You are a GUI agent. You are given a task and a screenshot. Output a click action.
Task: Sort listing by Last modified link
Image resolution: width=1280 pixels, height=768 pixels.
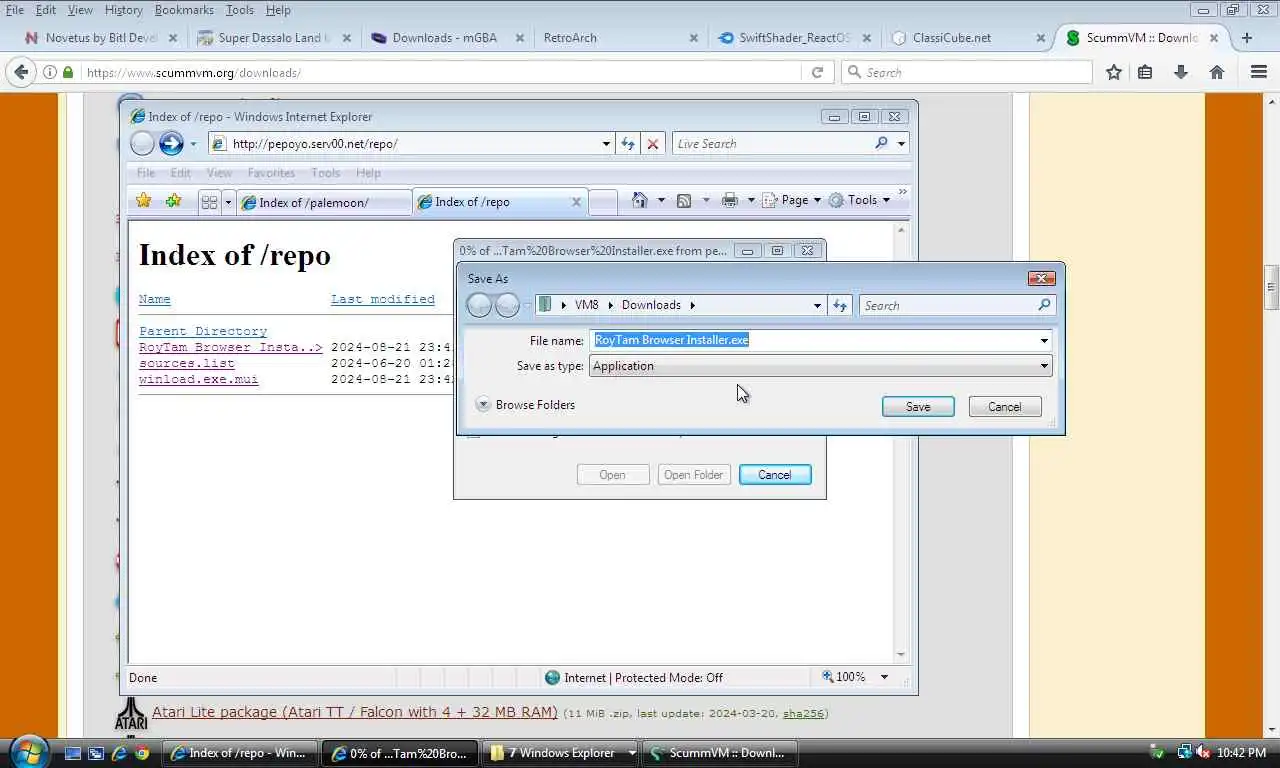pyautogui.click(x=383, y=299)
